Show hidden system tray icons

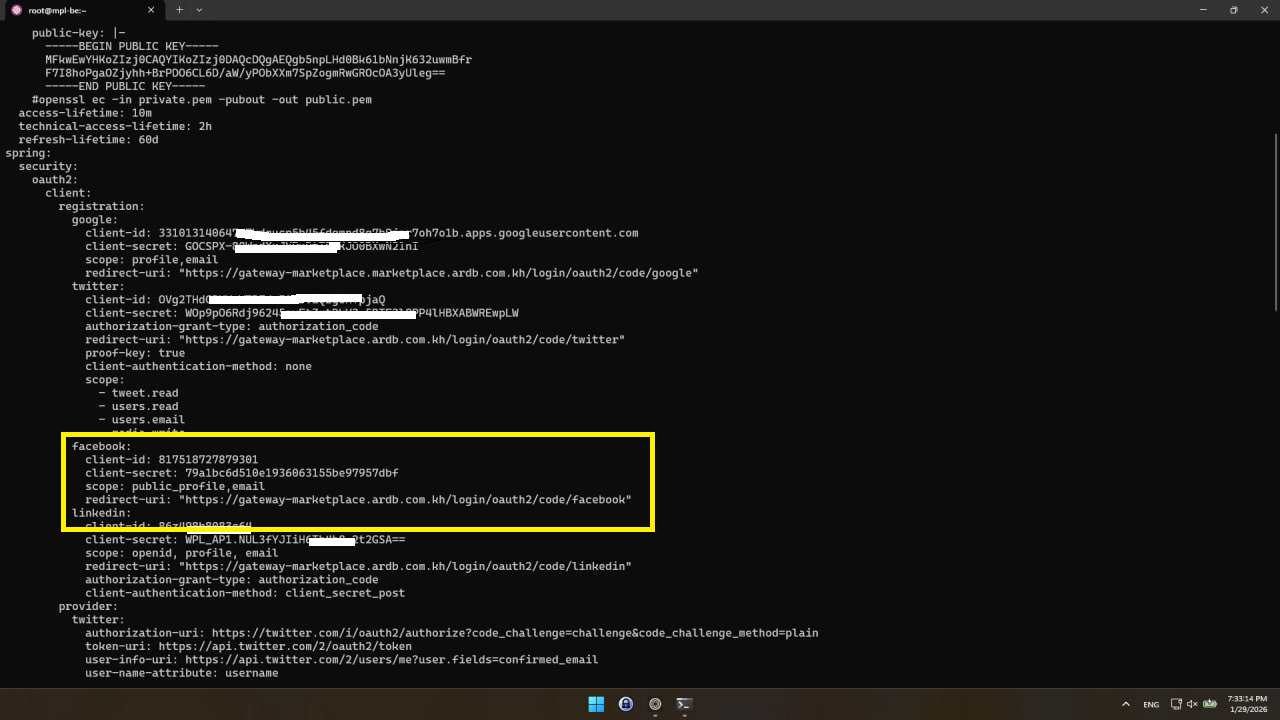coord(1126,704)
